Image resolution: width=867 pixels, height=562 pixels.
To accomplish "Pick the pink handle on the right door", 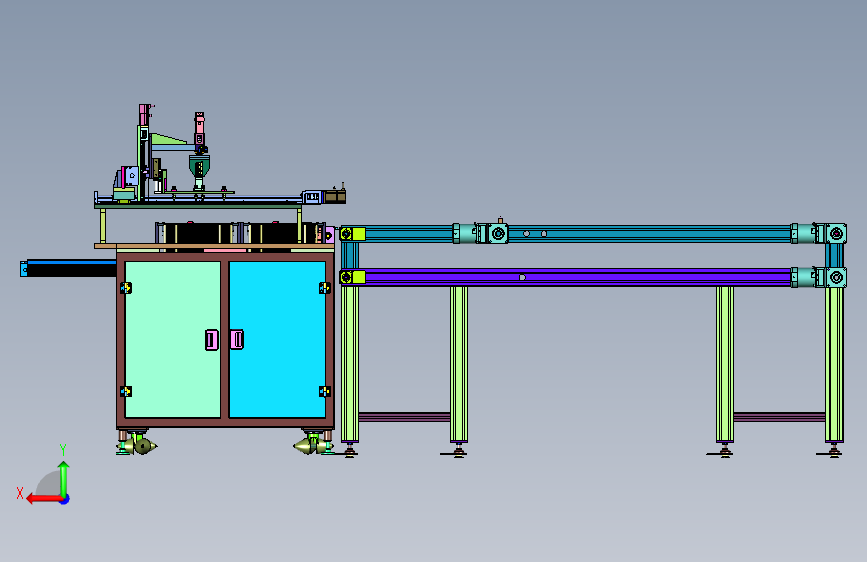I will pyautogui.click(x=237, y=339).
